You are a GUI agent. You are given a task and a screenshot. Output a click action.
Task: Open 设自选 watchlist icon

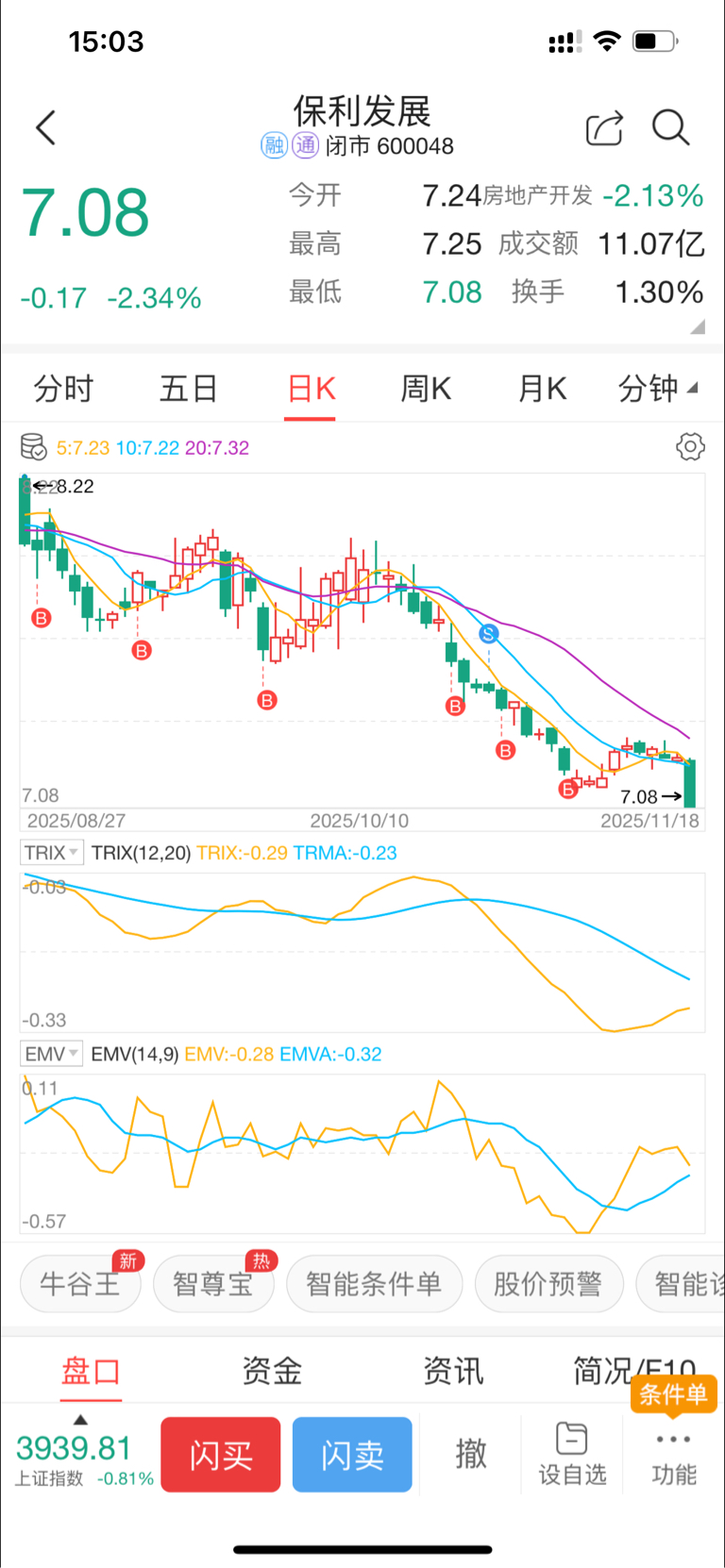[x=572, y=1454]
